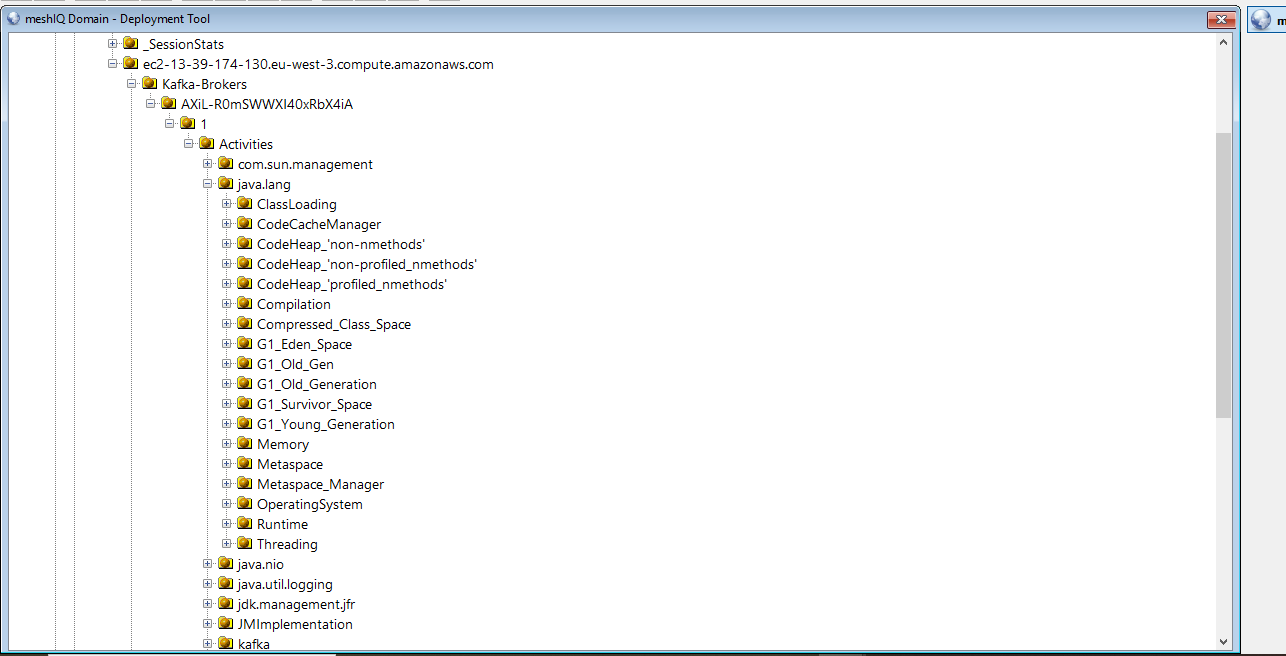Click the jdk.management.jfr folder icon
Image resolution: width=1286 pixels, height=656 pixels.
pyautogui.click(x=226, y=604)
